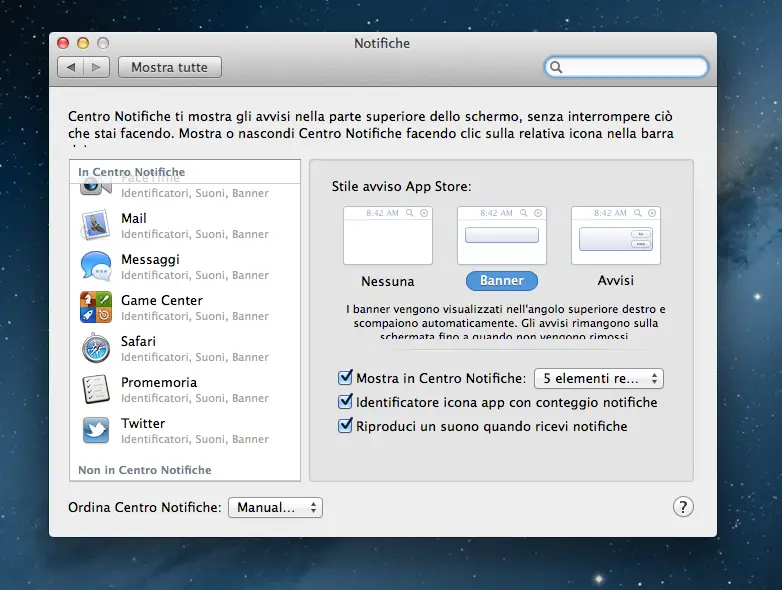The height and width of the screenshot is (590, 782).
Task: Select the partially visible FaceTime camera icon
Action: coord(95,188)
